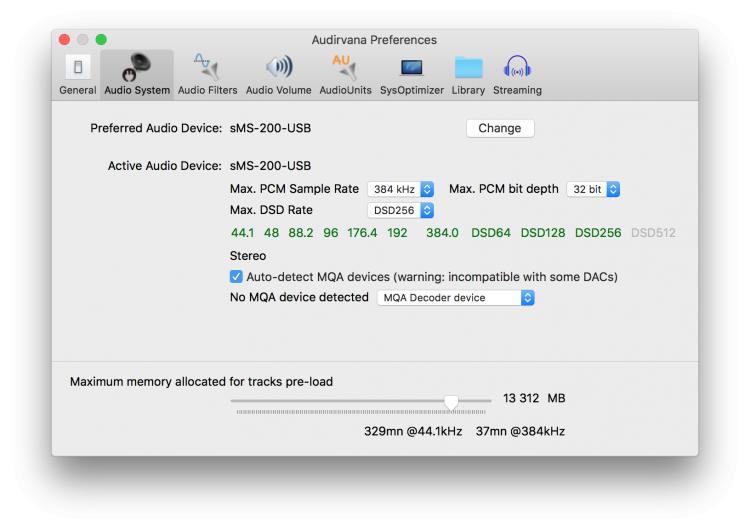Click the Preferred Audio Device sMS-200-USB name
Viewport: 750px width, 530px height.
tap(270, 128)
